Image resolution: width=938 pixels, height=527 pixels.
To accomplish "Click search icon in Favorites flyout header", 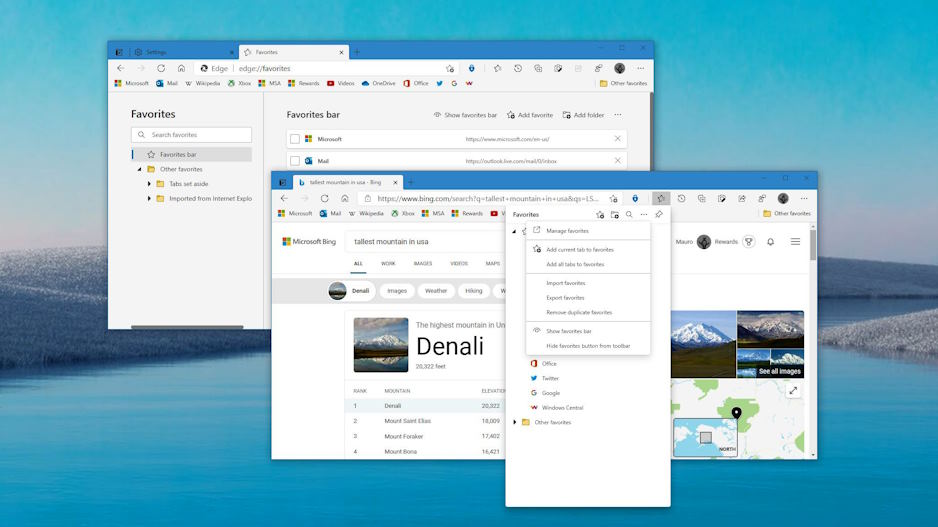I will click(x=629, y=214).
